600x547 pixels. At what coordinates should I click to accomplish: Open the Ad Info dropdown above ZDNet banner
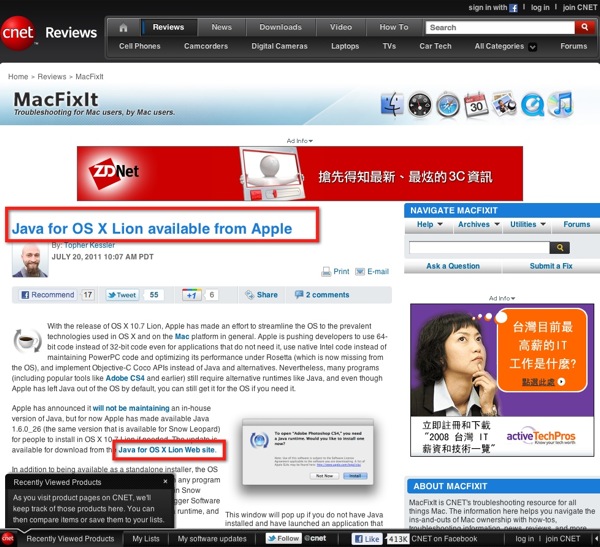click(x=300, y=141)
